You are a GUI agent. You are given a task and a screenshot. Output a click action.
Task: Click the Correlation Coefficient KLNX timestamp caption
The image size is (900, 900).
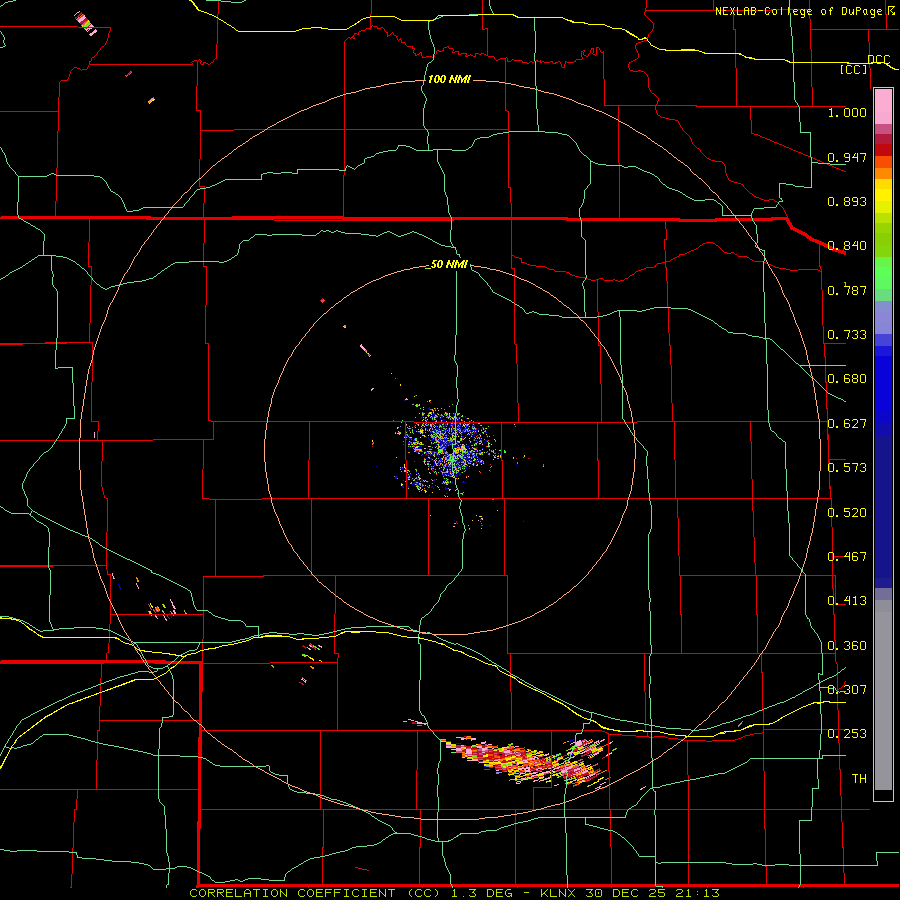coord(454,893)
